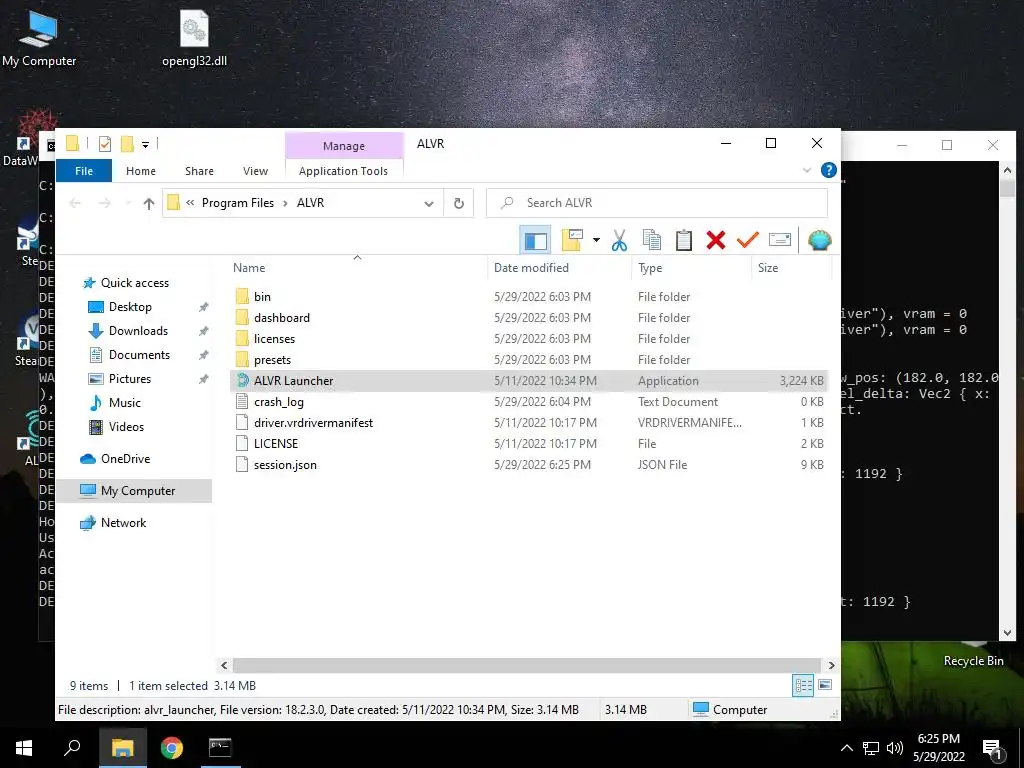Switch to the Home ribbon tab

141,170
